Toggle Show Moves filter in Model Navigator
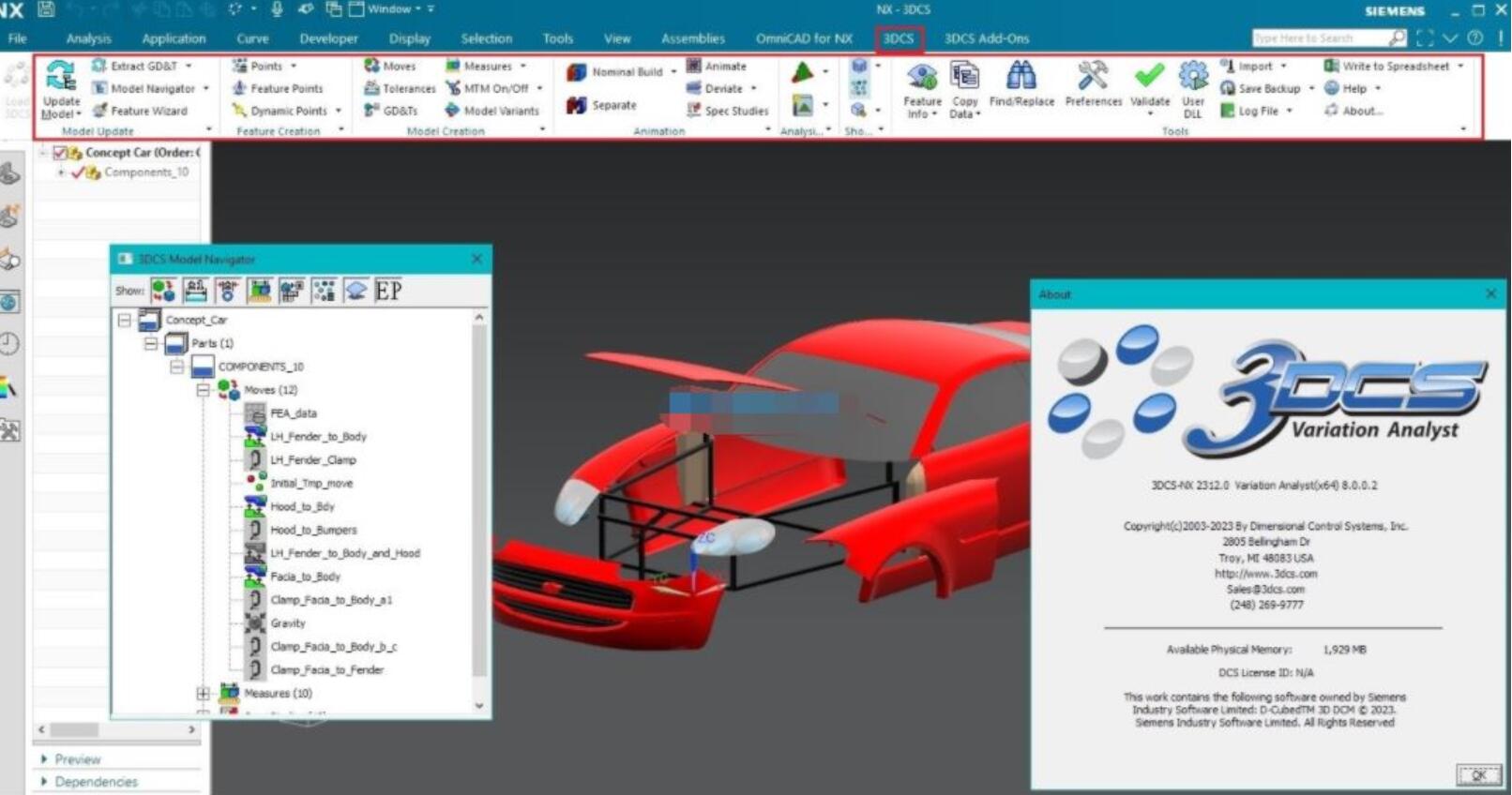 coord(163,292)
